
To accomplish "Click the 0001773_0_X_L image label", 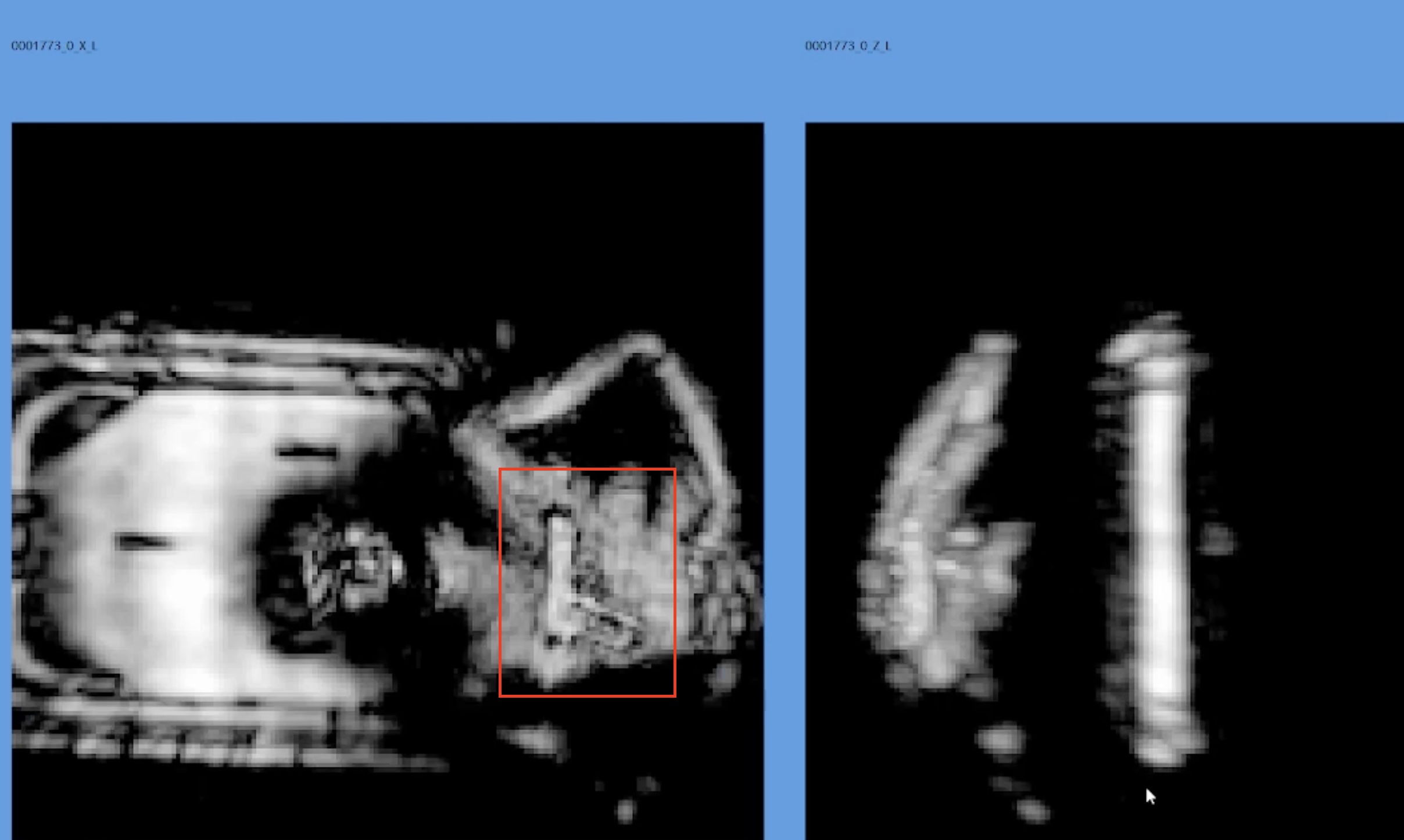I will click(x=54, y=46).
